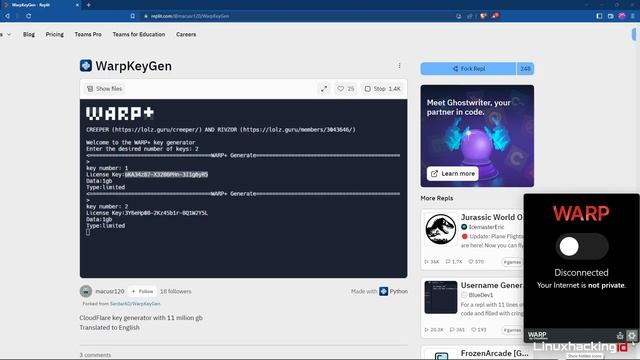Viewport: 640px width, 360px height.
Task: Stop the running repl
Action: (382, 89)
